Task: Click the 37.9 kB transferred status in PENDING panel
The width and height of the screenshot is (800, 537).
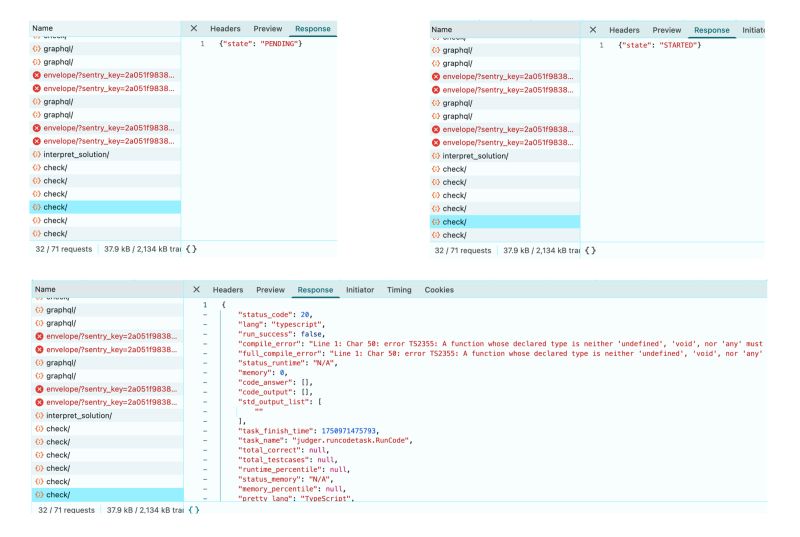Action: 142,249
